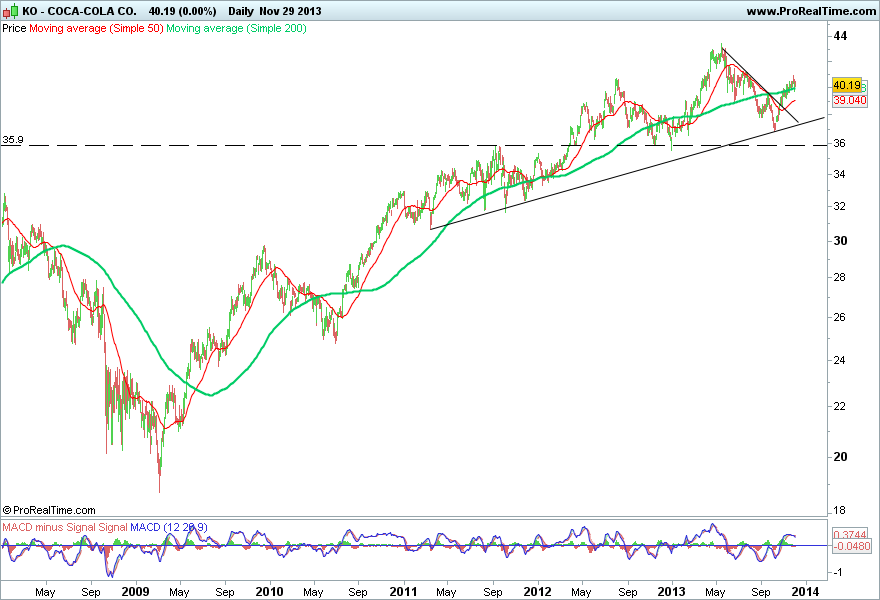Screen dimensions: 880x600
Task: Click the 20 price axis label
Action: tap(840, 457)
